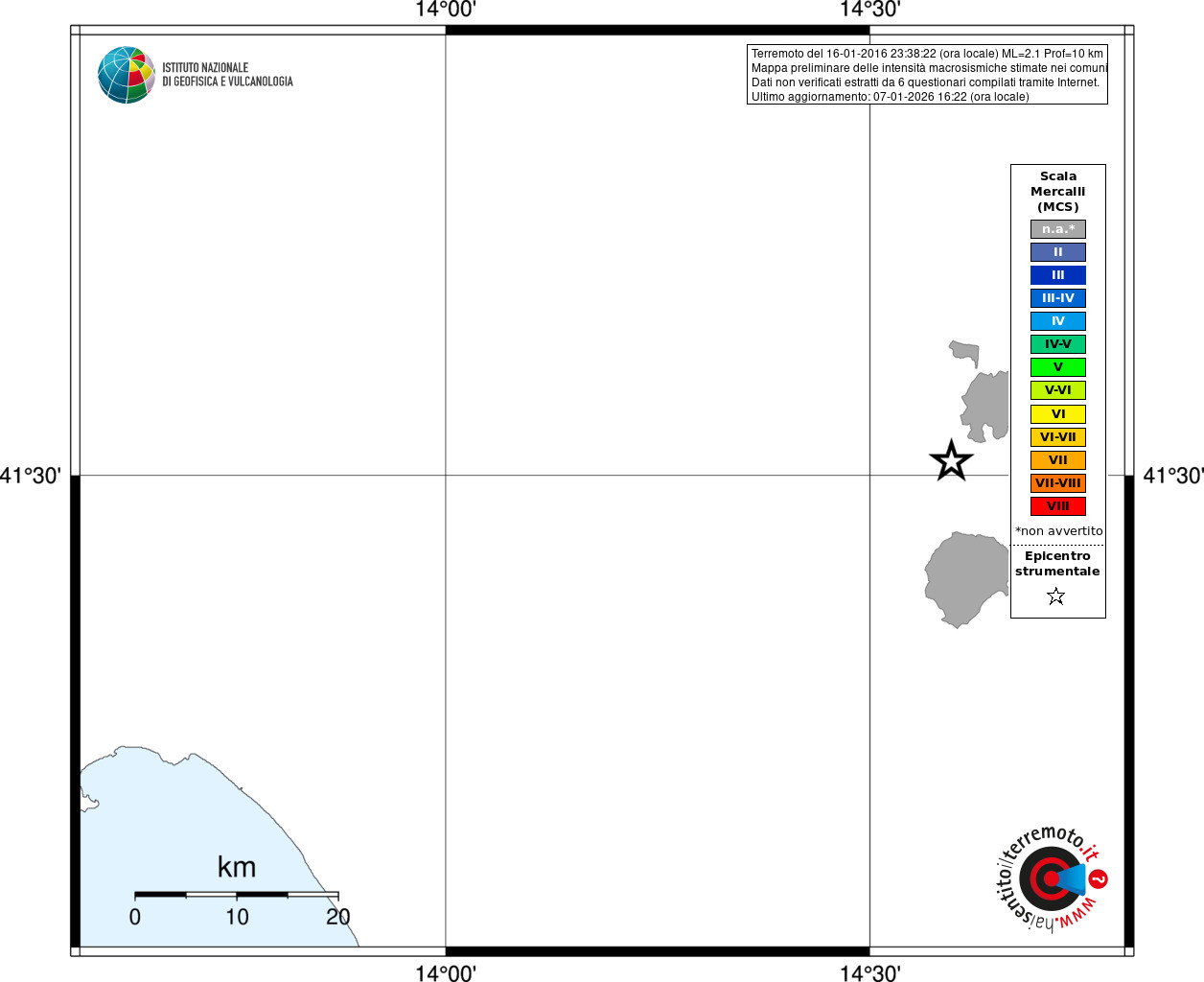This screenshot has width=1204, height=982.
Task: Click the Mappa preliminare delle intensità line
Action: click(x=929, y=68)
